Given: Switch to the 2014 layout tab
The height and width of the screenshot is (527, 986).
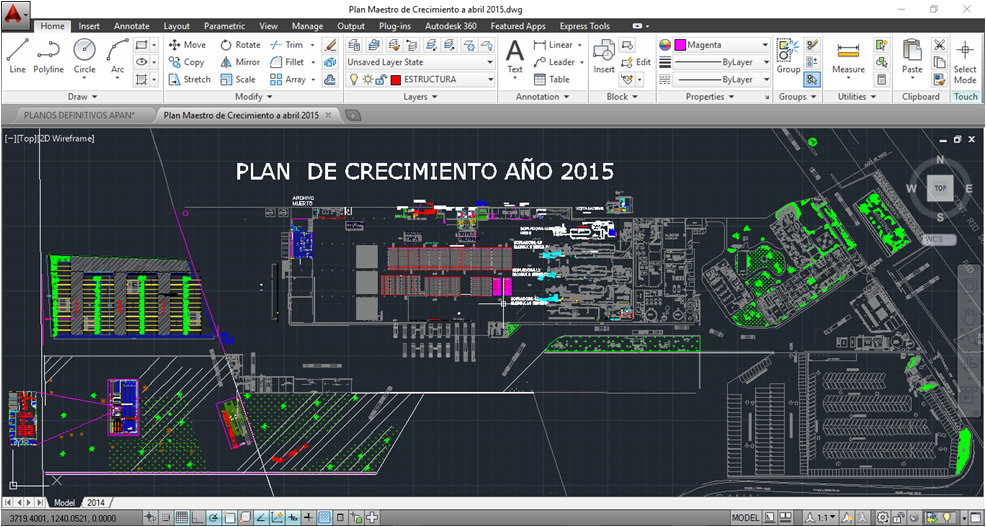Looking at the screenshot, I should click(96, 502).
